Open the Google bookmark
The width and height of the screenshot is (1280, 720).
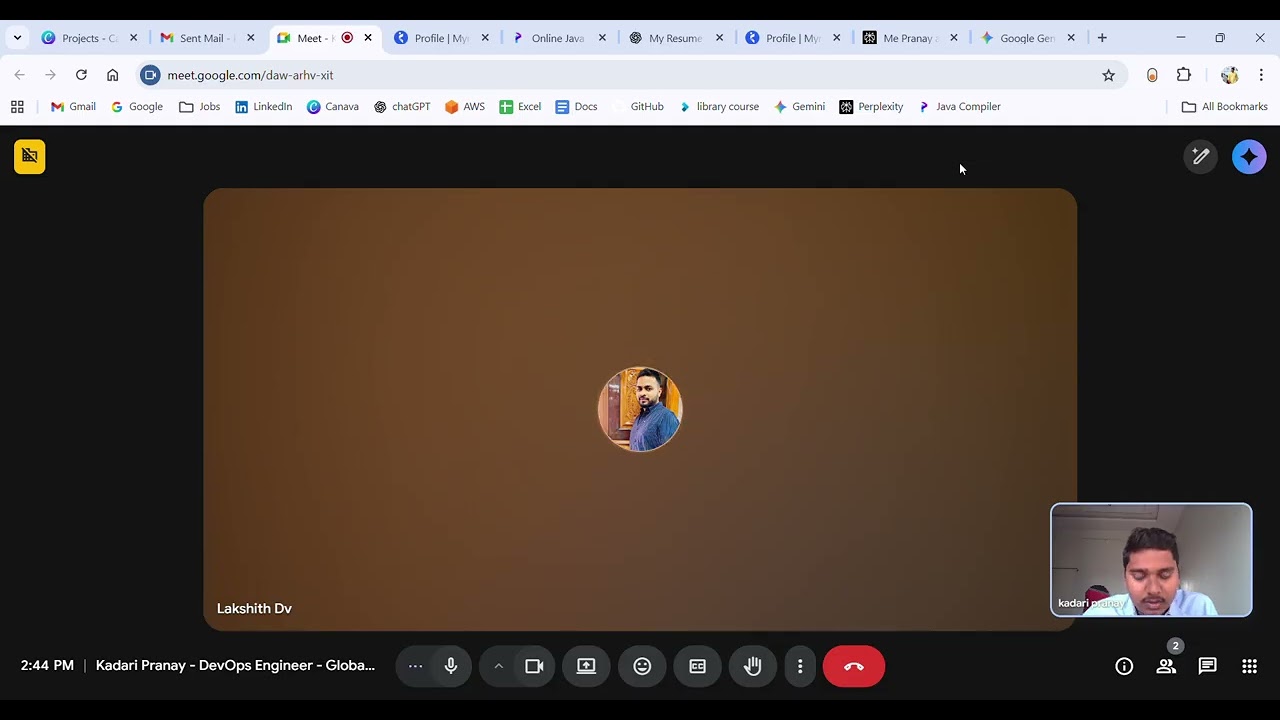pyautogui.click(x=136, y=107)
